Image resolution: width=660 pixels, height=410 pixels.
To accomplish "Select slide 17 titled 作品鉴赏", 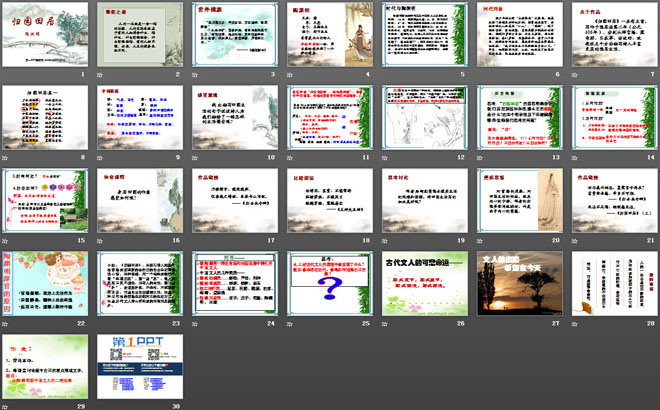I will coord(235,200).
